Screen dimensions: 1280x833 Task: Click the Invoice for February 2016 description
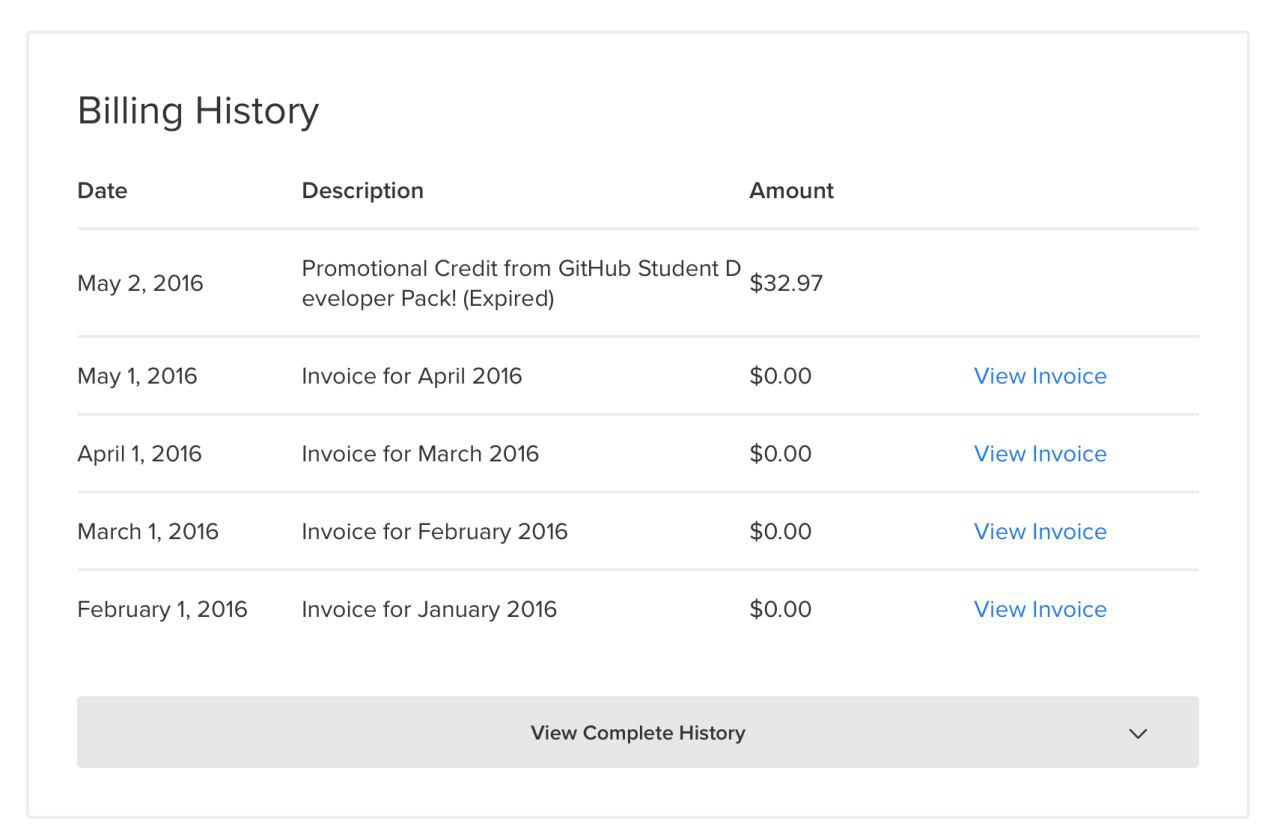click(434, 532)
